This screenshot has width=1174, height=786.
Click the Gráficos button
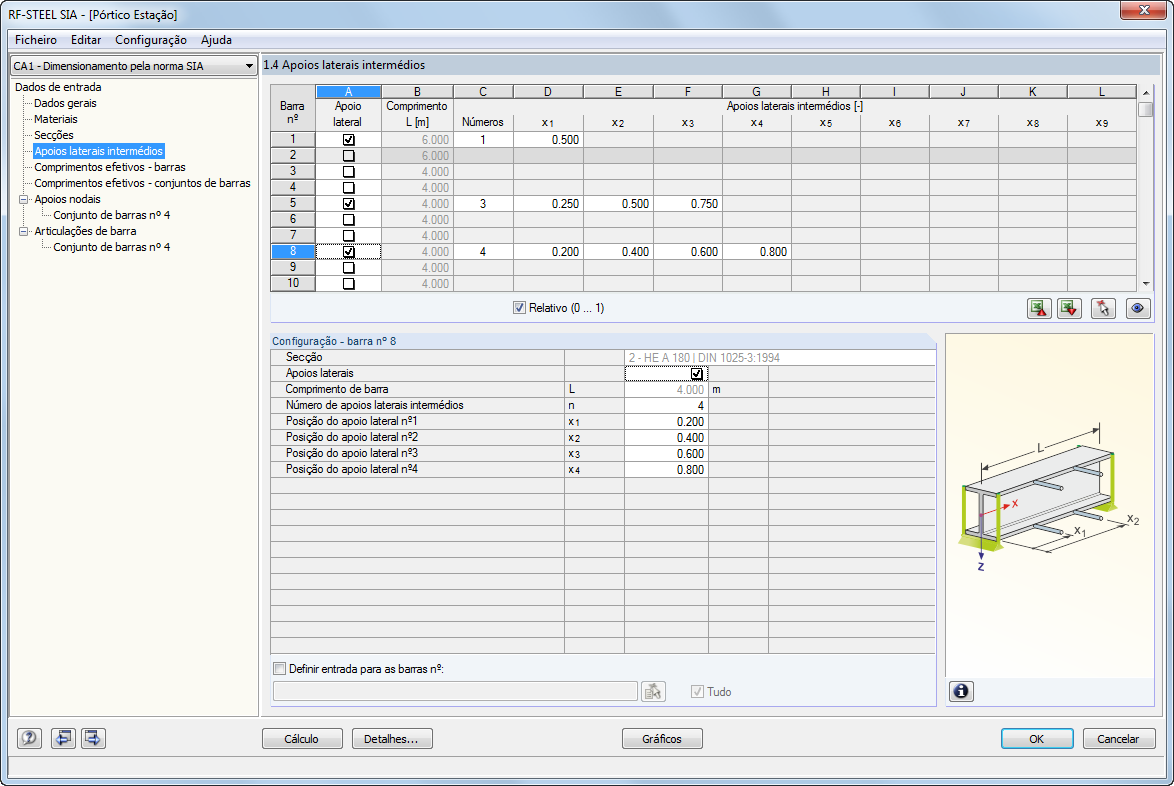662,739
